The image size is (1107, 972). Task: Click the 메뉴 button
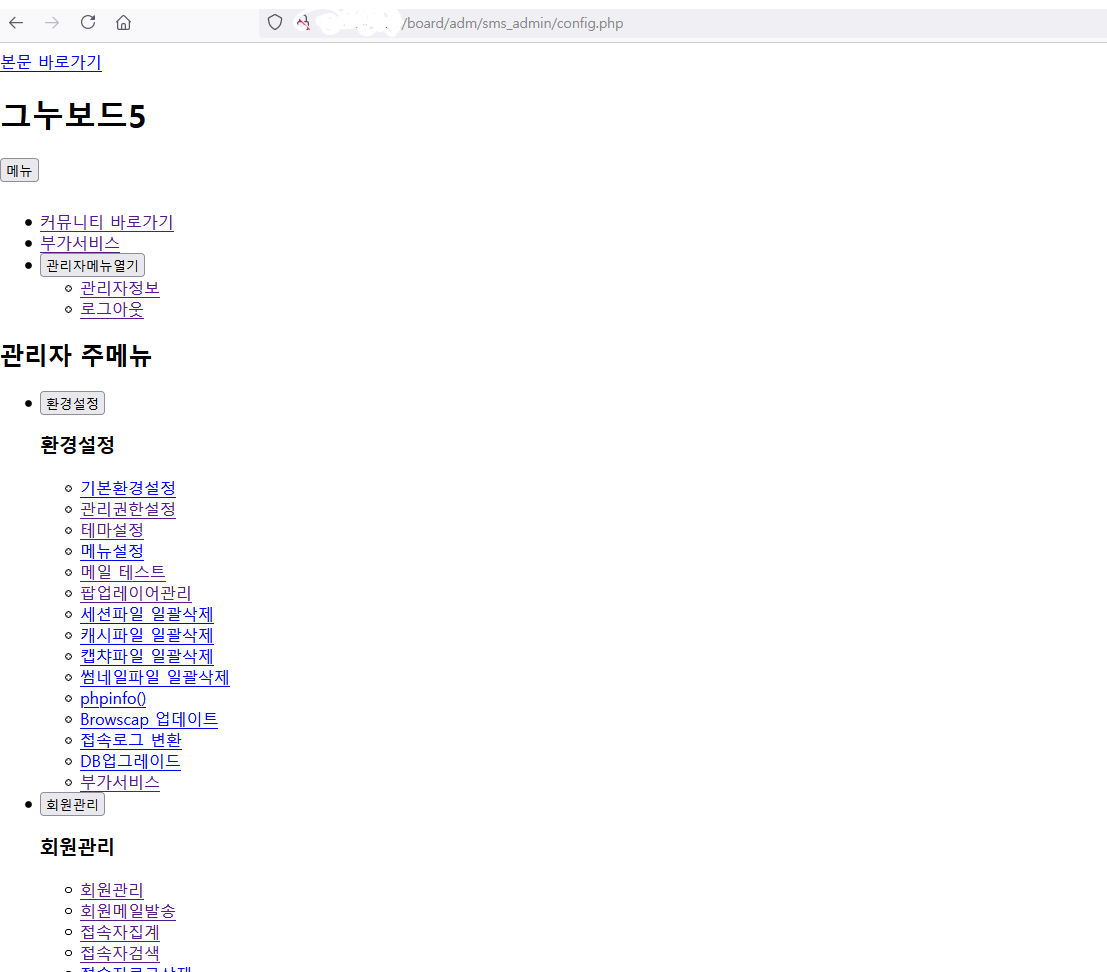[19, 170]
